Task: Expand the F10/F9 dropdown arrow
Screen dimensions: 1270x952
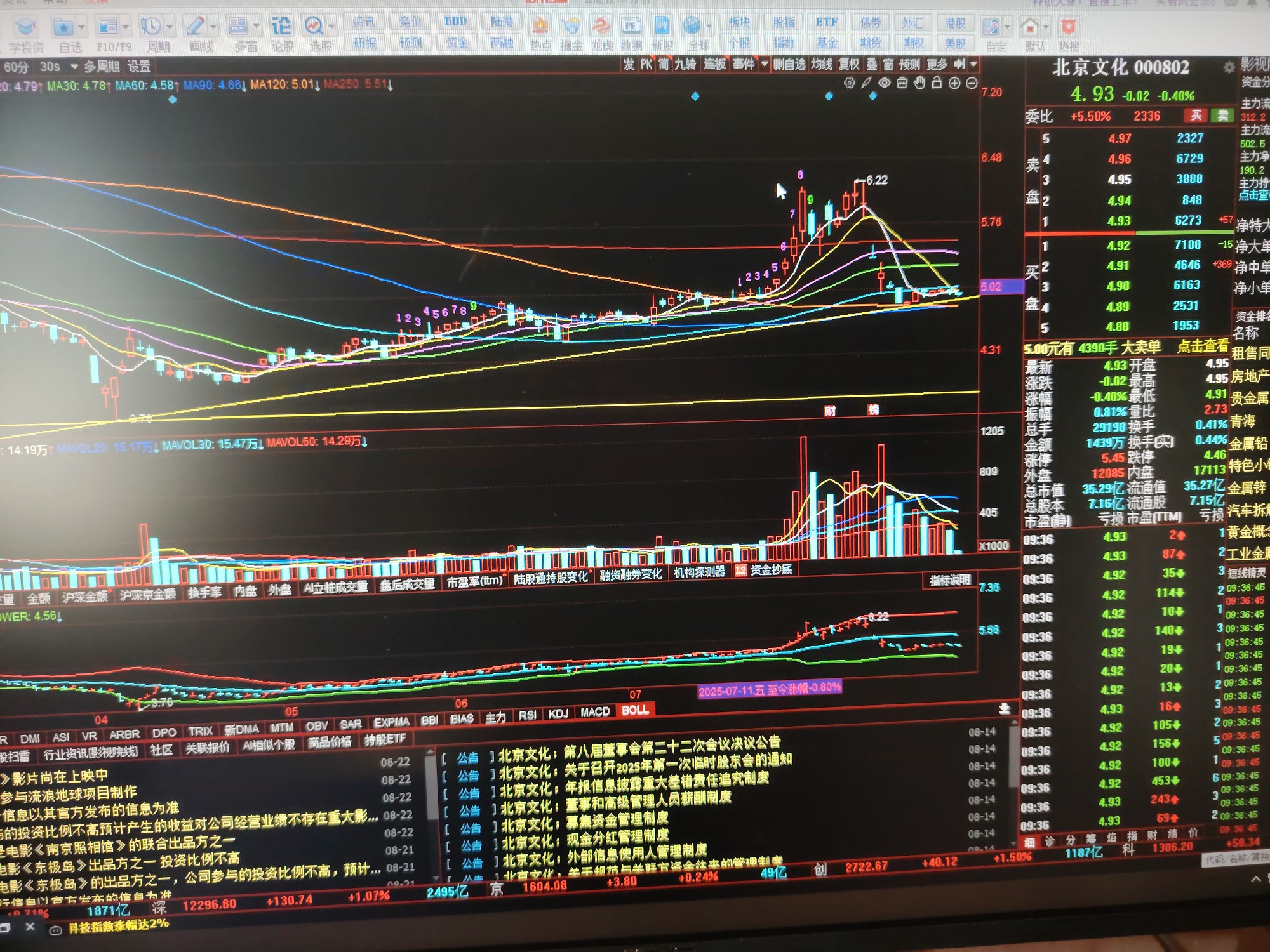Action: tap(125, 27)
